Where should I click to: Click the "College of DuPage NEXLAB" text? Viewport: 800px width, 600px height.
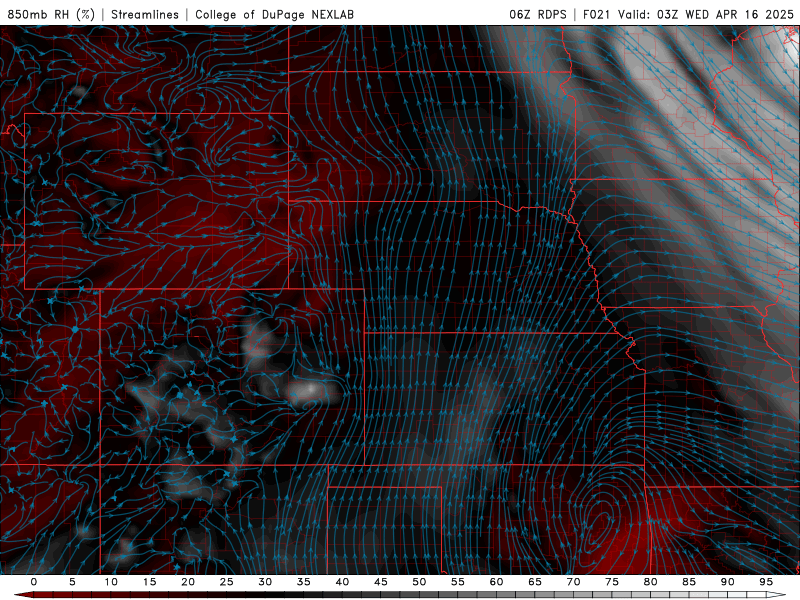pos(274,14)
